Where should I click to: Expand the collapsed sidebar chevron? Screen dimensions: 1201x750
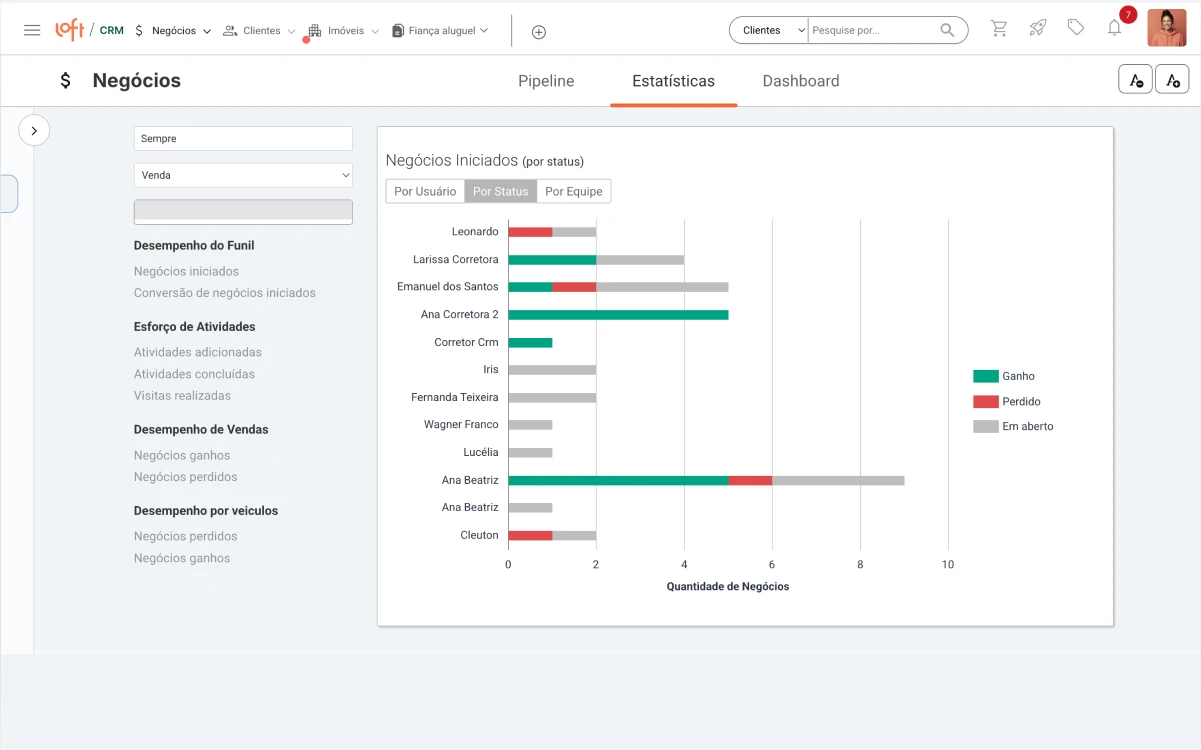34,130
